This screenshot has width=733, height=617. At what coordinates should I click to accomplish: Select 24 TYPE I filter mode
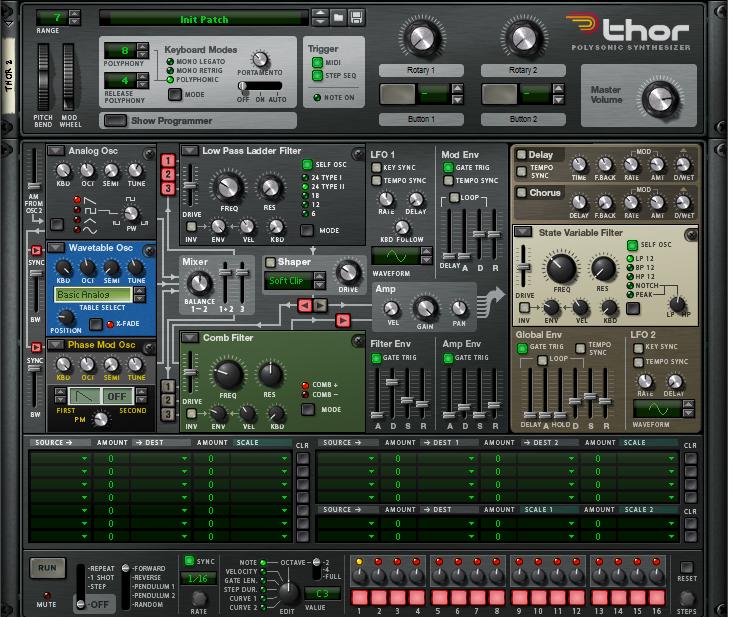(x=305, y=178)
